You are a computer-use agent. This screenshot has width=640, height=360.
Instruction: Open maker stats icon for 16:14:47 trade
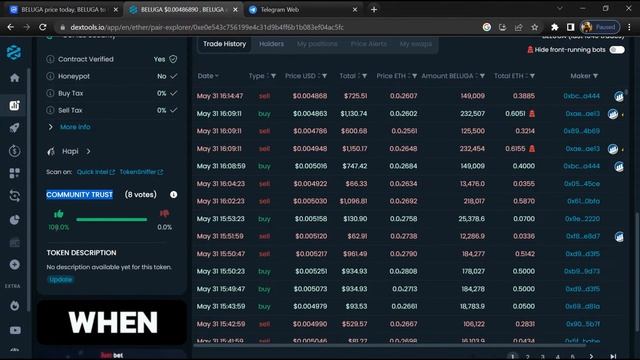coord(619,96)
